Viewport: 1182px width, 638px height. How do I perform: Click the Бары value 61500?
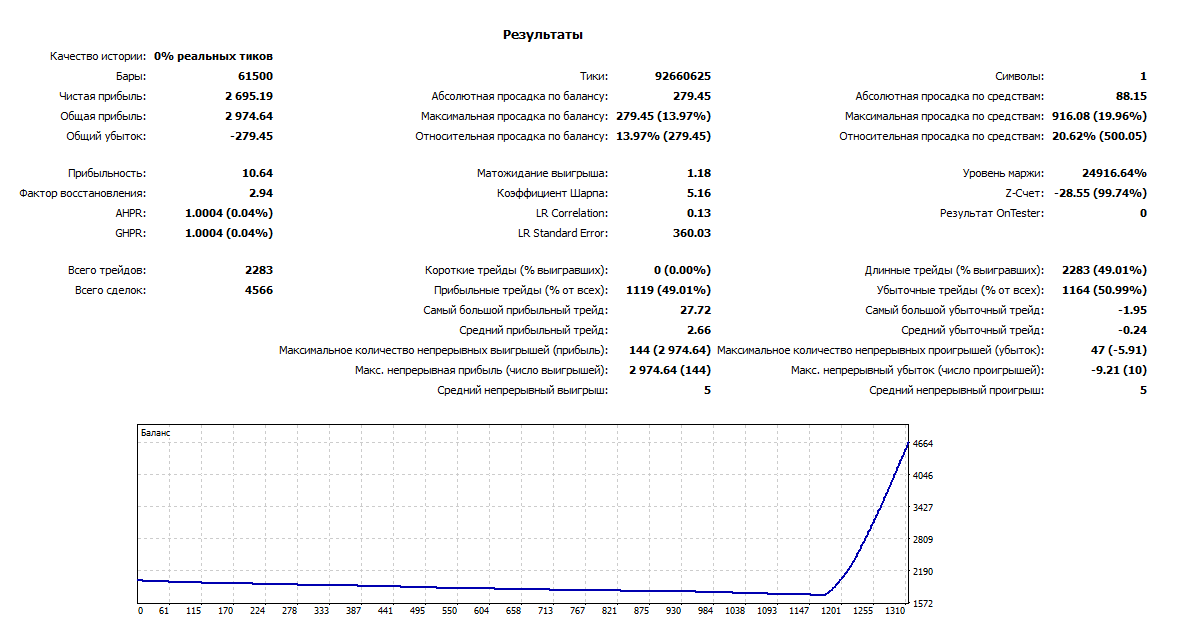(255, 76)
